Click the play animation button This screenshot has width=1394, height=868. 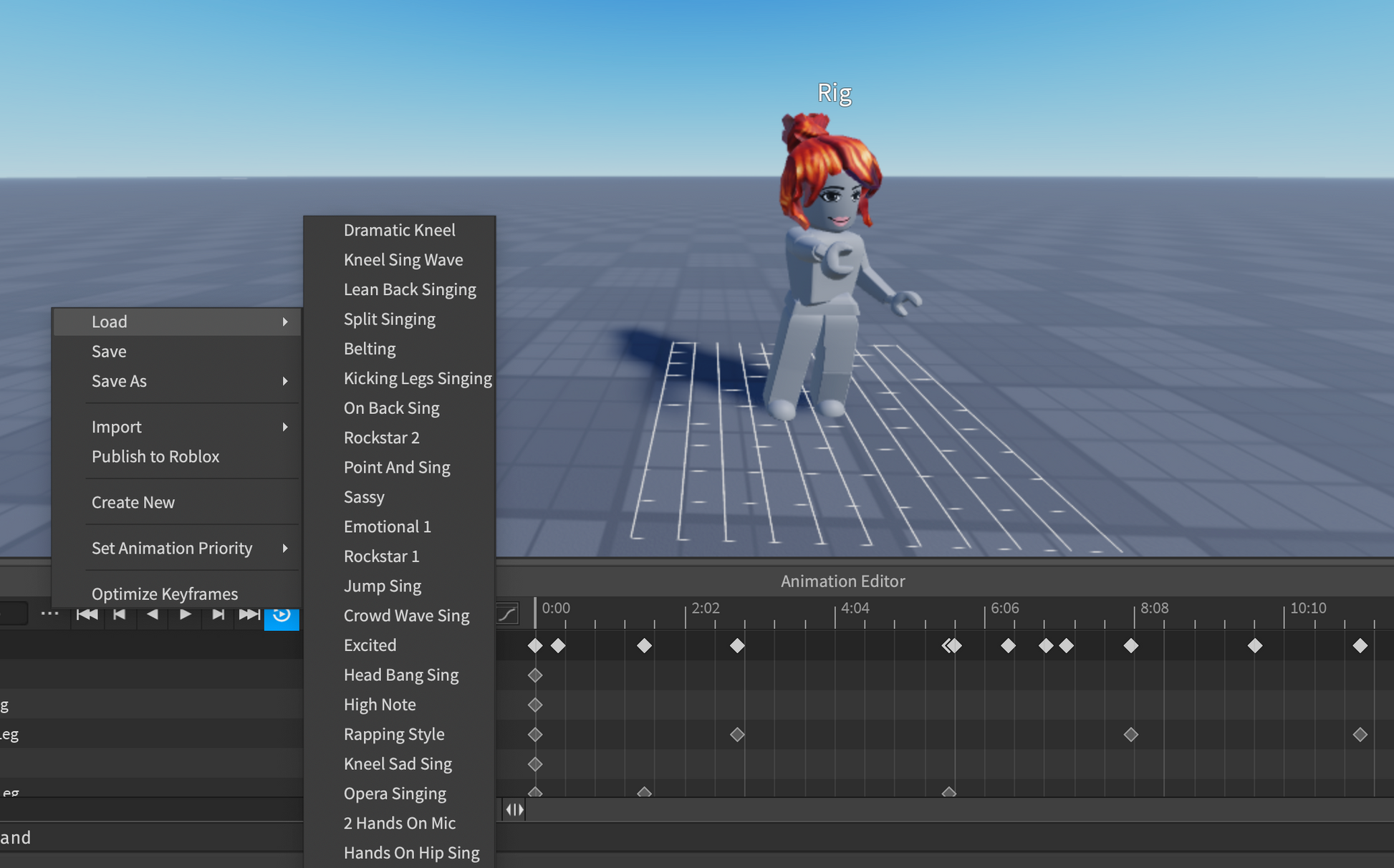point(186,614)
